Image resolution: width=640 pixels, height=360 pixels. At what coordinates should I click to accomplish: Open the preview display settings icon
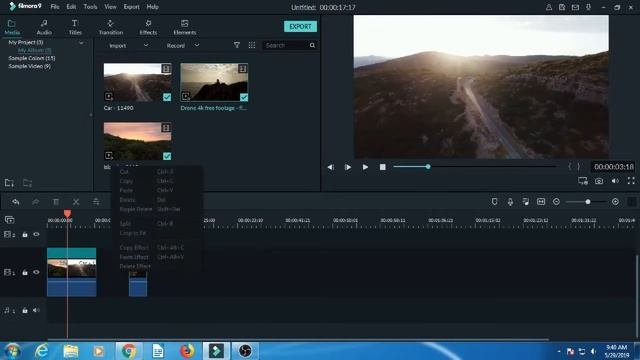tap(583, 181)
